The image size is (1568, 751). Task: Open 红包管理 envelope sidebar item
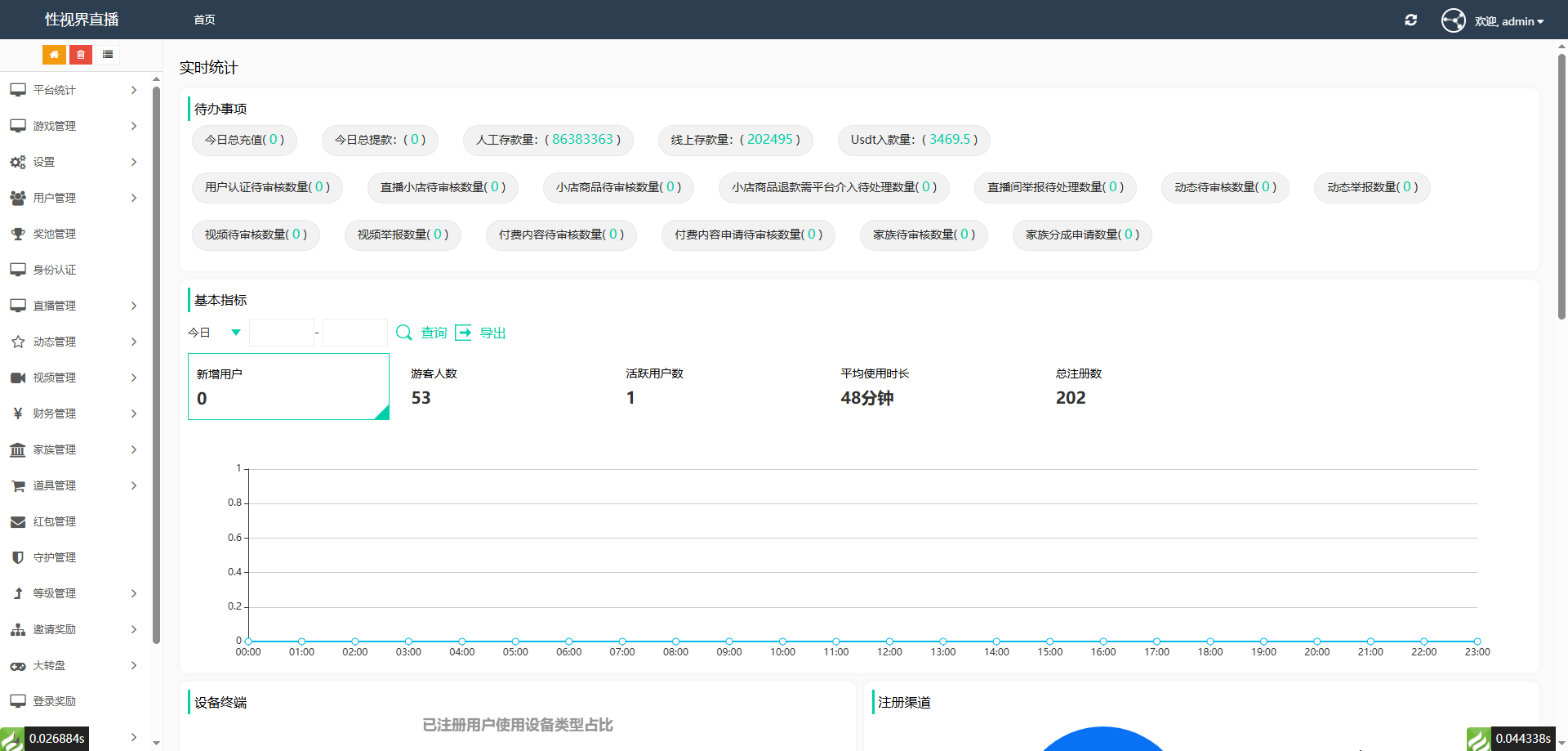[54, 521]
